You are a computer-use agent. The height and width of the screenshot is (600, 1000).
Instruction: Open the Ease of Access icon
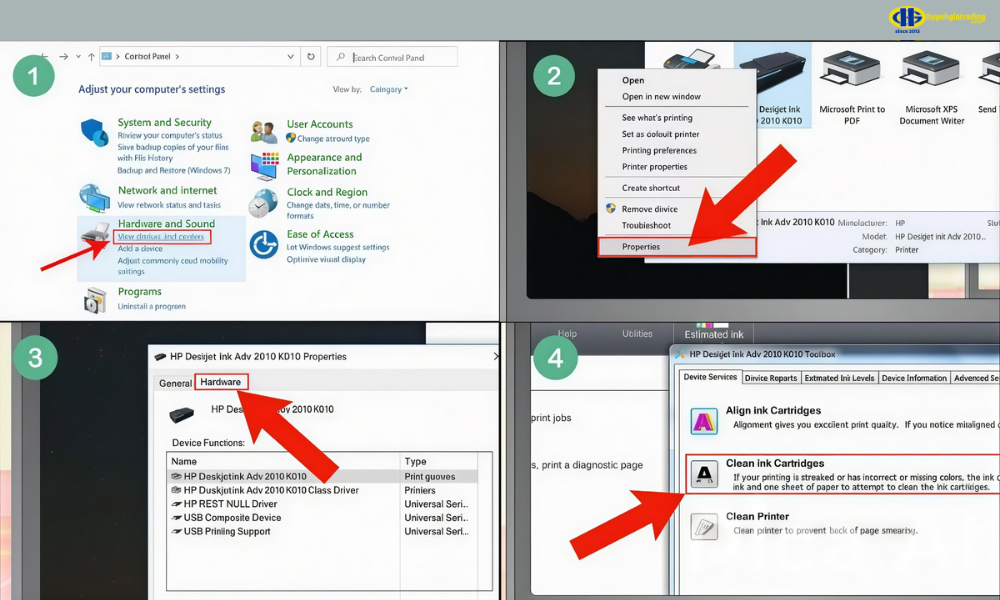pyautogui.click(x=264, y=244)
